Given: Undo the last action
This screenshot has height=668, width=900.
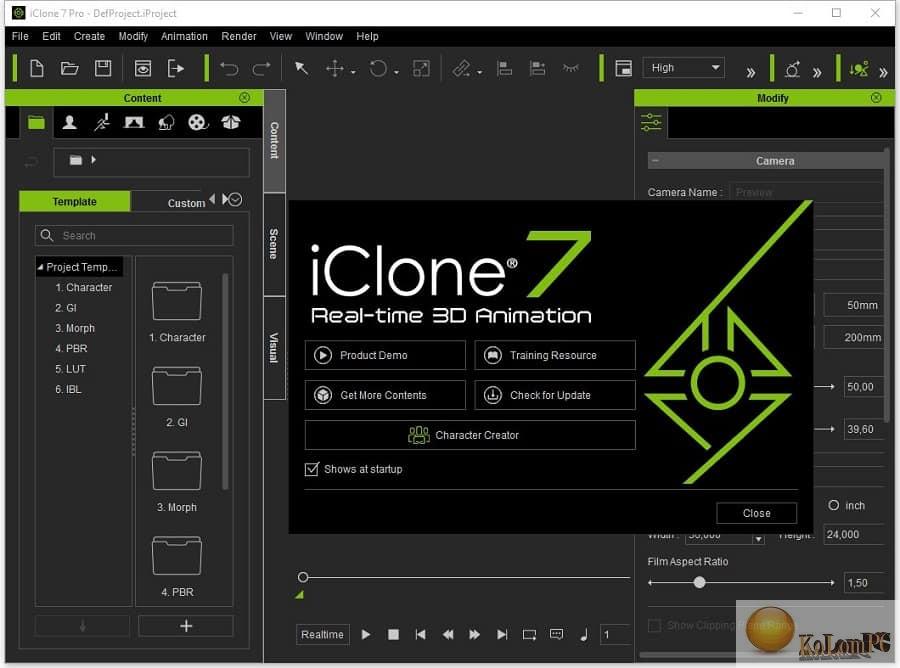Looking at the screenshot, I should pos(229,69).
